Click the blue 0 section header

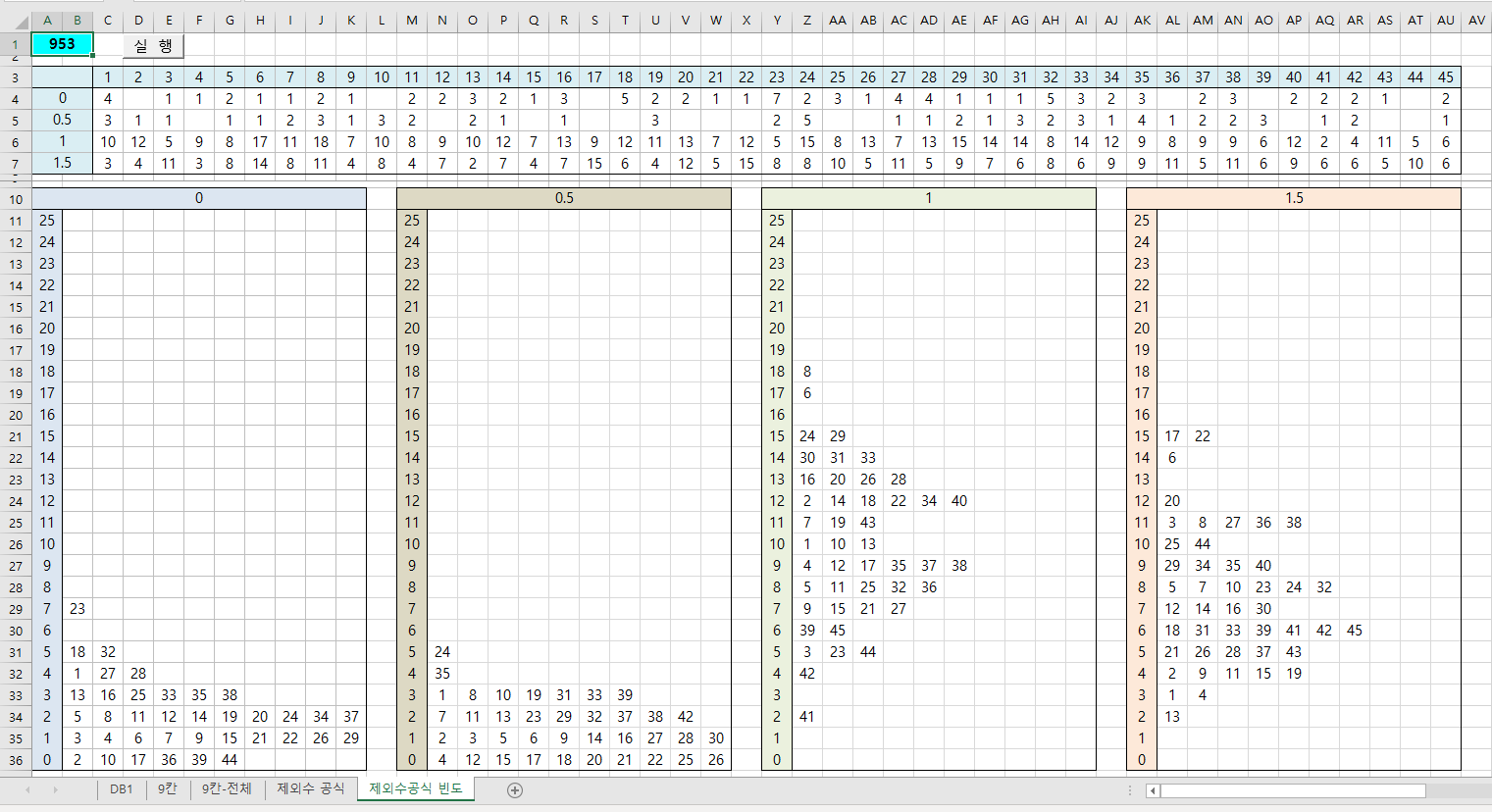(199, 198)
